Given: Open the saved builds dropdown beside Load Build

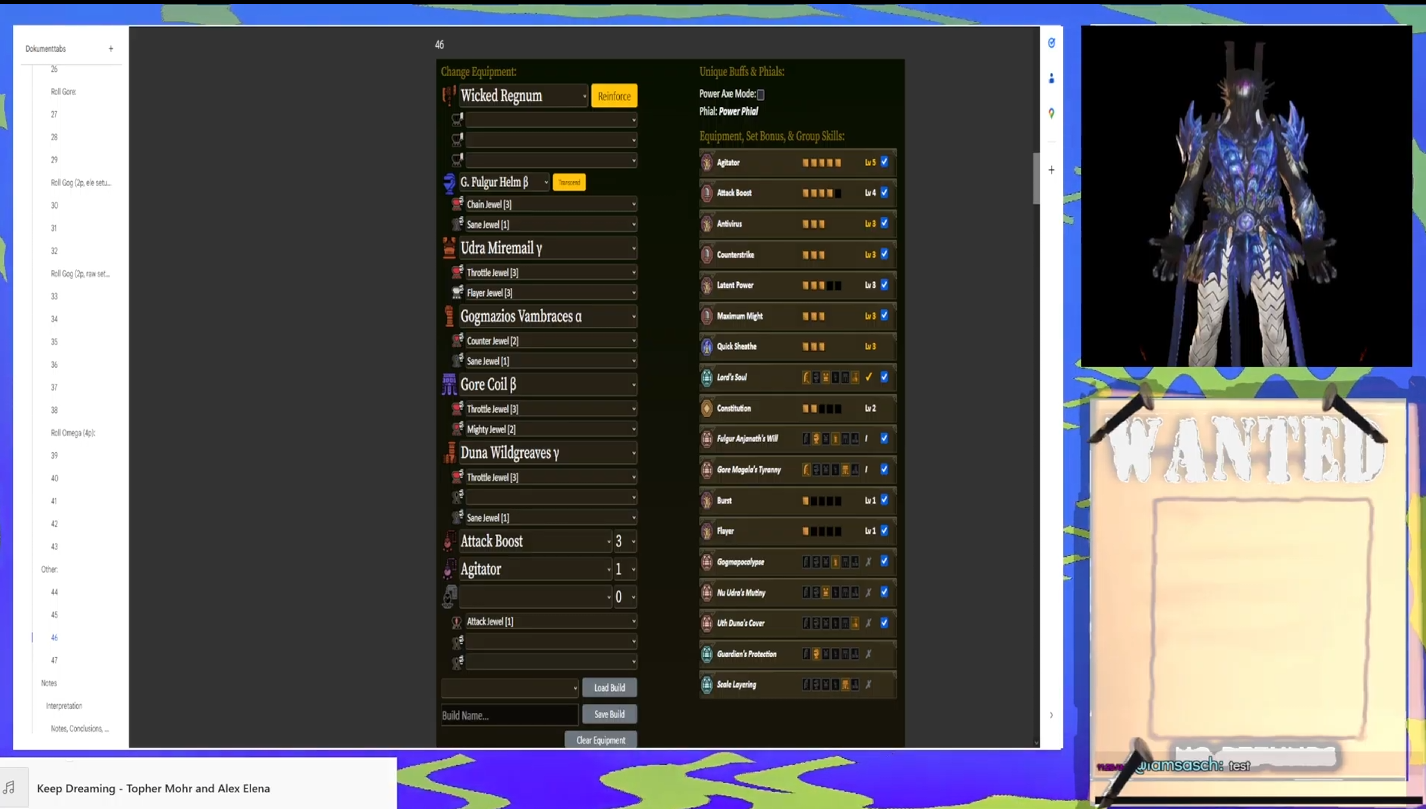Looking at the screenshot, I should tap(510, 688).
